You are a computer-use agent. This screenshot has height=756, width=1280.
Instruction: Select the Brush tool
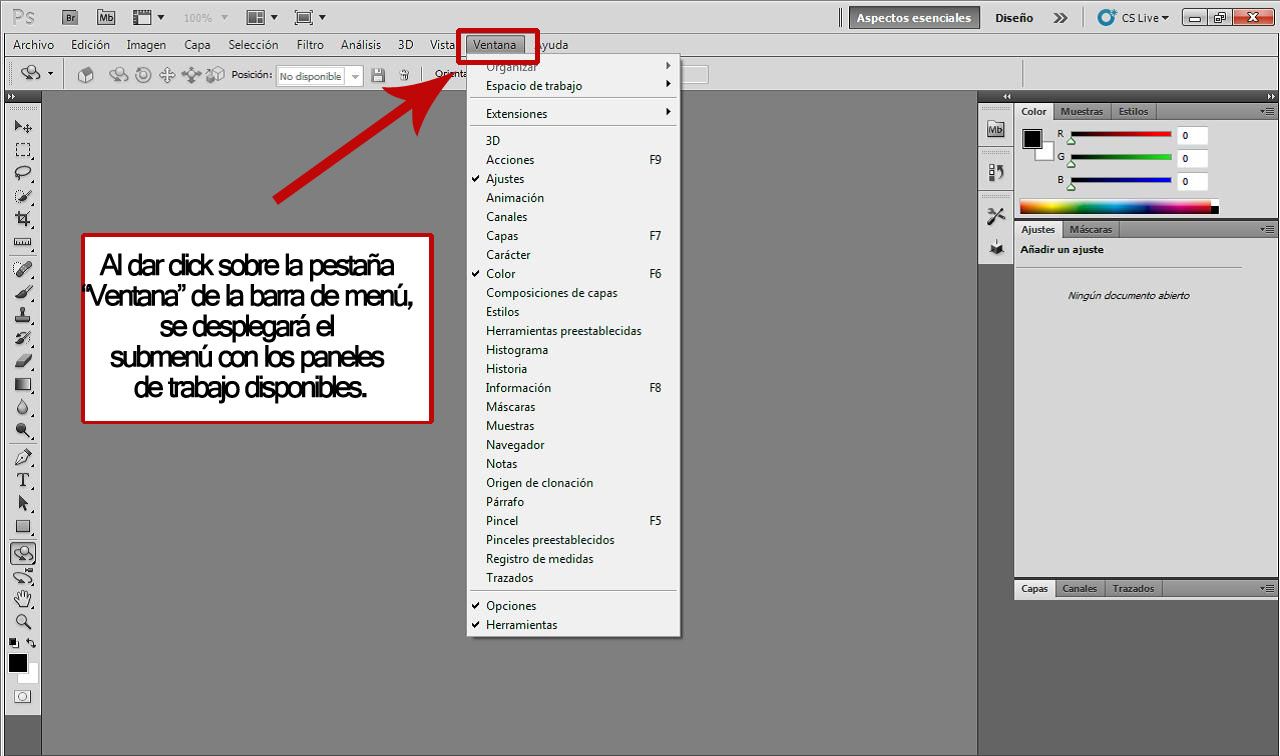tap(22, 291)
